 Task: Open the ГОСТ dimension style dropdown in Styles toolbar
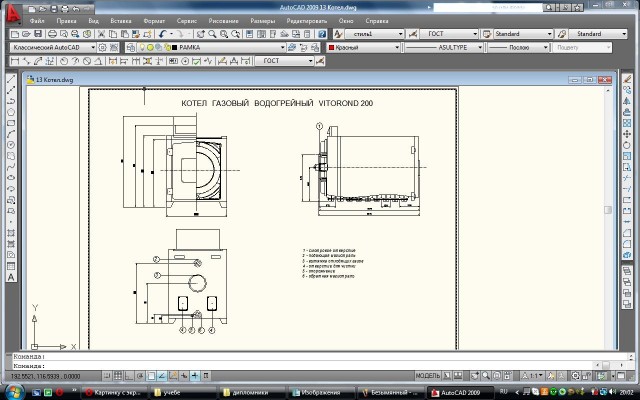[475, 34]
